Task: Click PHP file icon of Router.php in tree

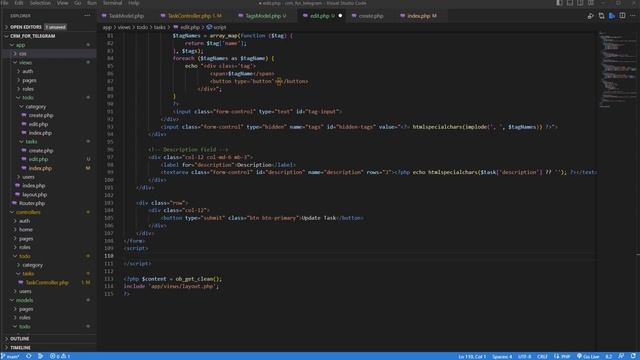Action: point(14,203)
